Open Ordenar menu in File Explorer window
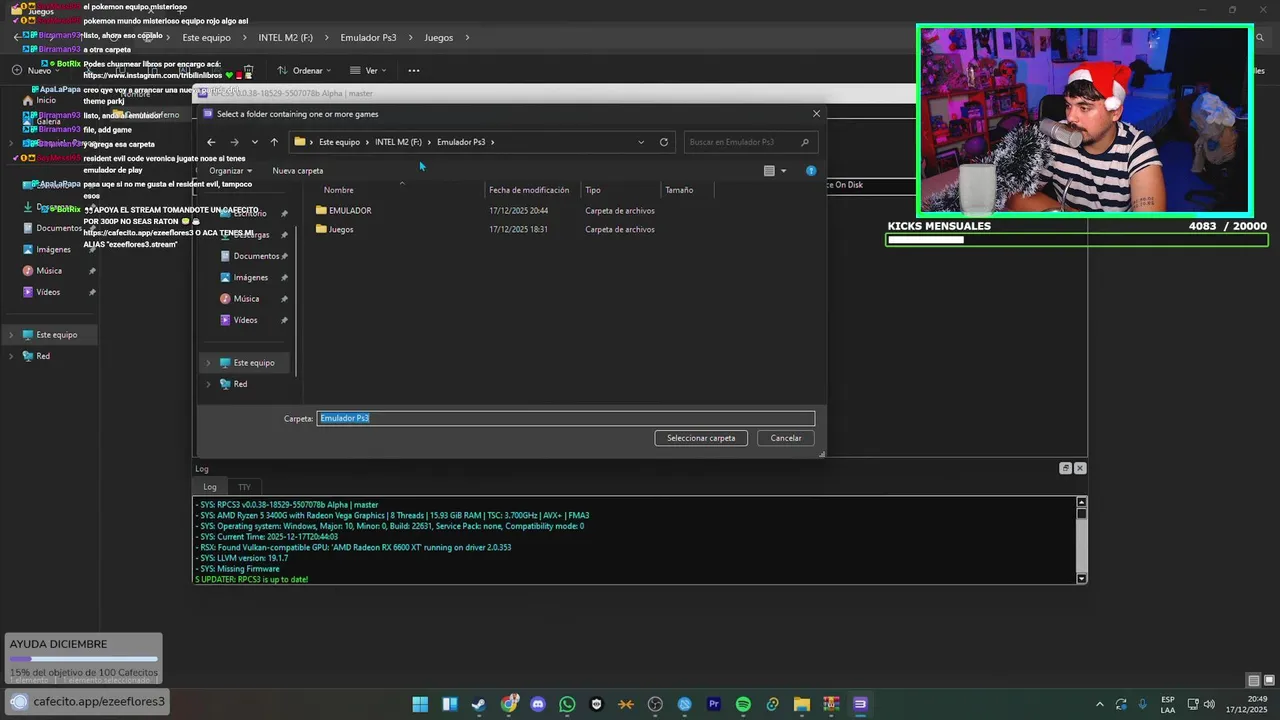 click(306, 71)
